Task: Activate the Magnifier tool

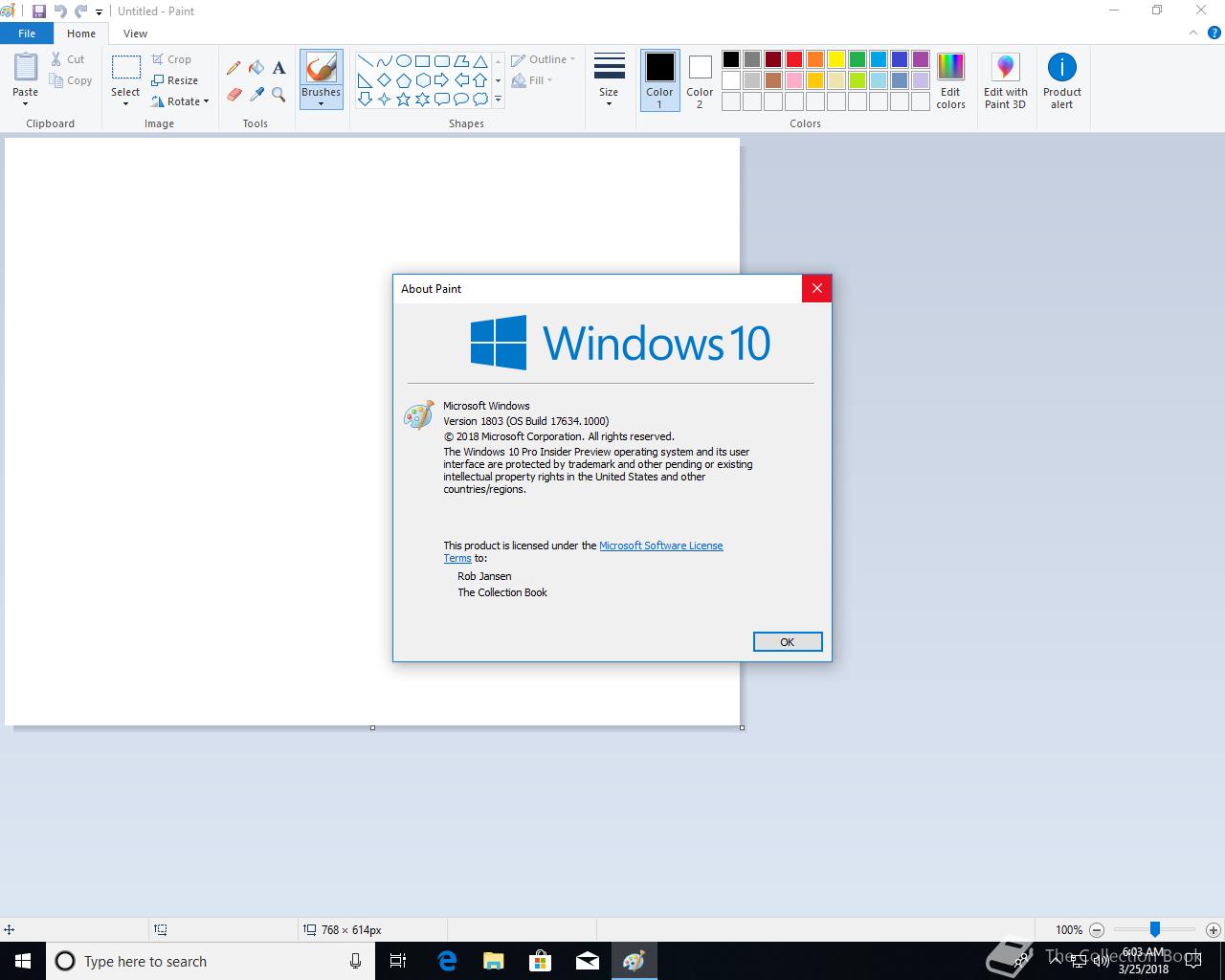Action: click(x=278, y=94)
